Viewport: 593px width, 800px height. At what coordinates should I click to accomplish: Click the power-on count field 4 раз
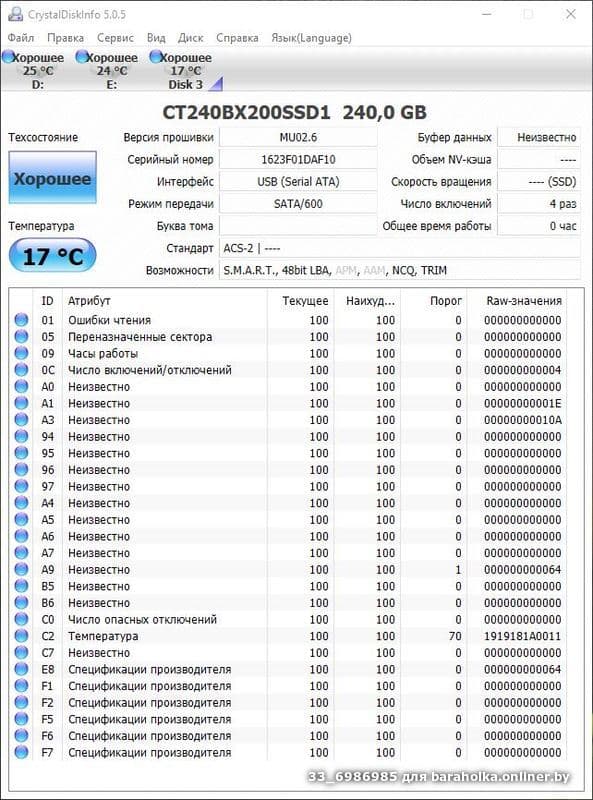(x=539, y=204)
